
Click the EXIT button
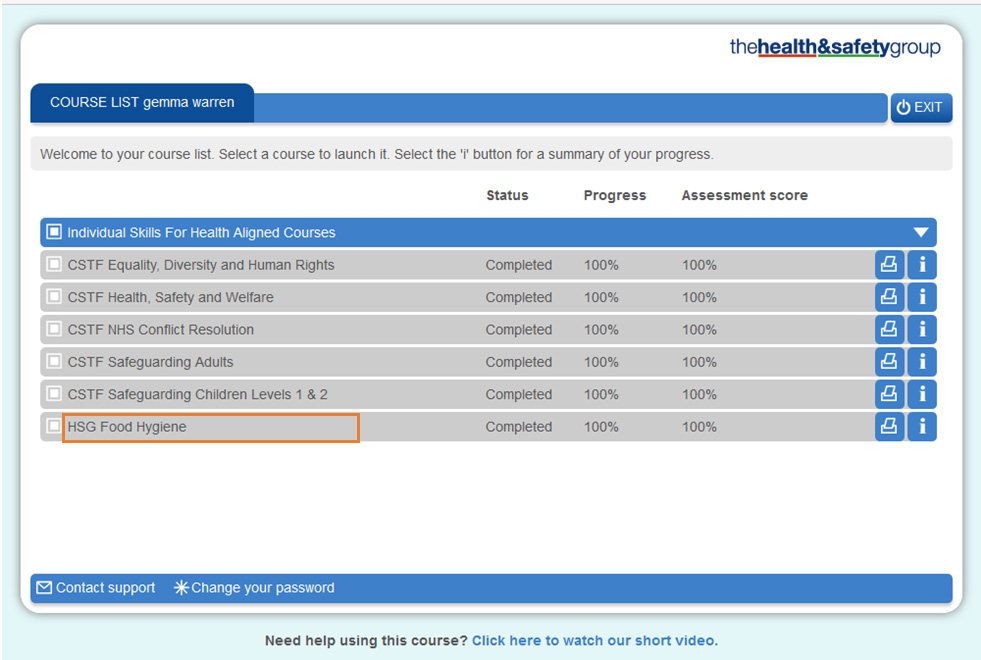pos(920,107)
